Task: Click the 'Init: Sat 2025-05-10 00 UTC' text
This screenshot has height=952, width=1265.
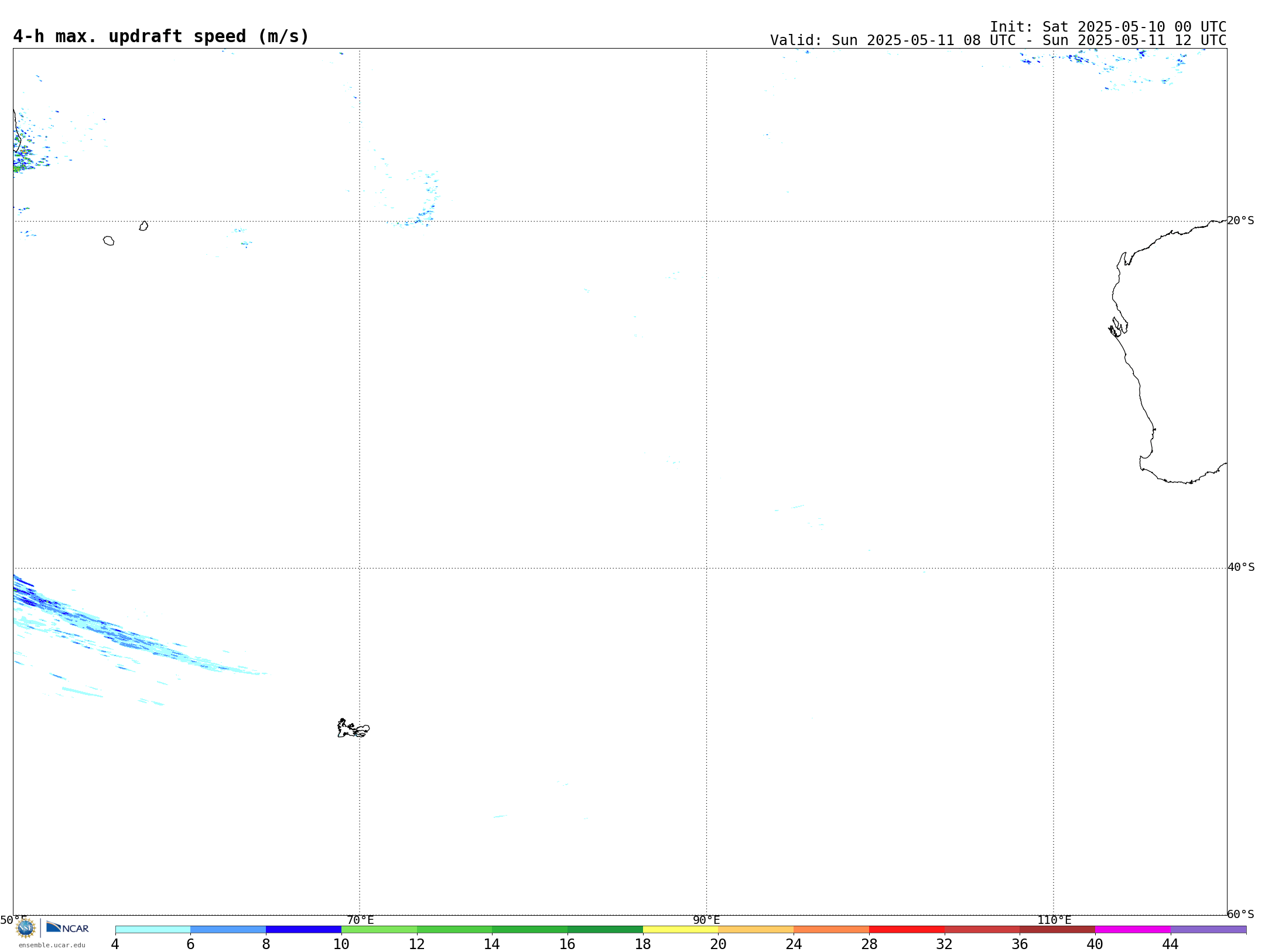Action: click(1108, 27)
